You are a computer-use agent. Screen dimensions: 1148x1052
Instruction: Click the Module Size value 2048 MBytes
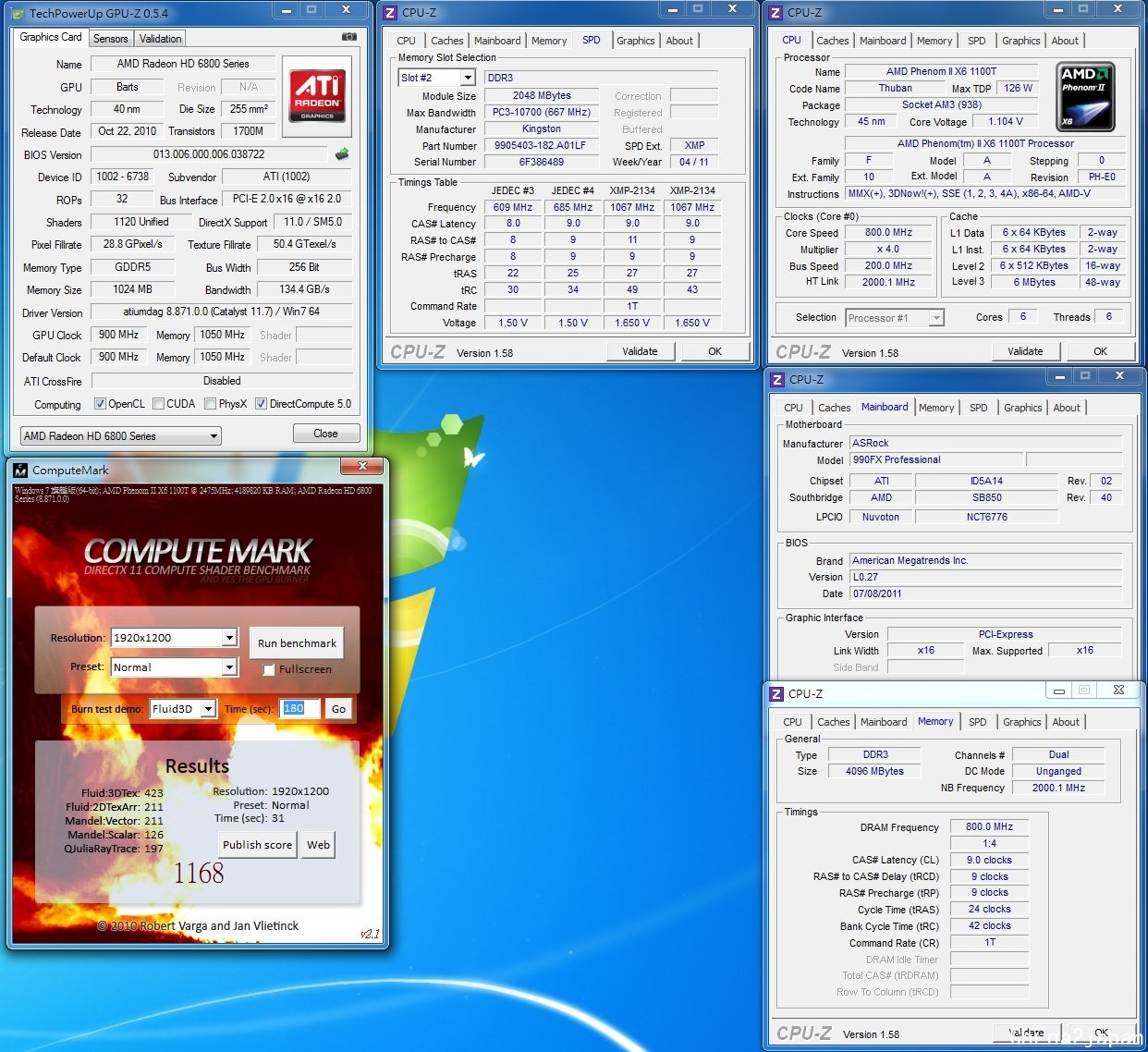[x=542, y=95]
